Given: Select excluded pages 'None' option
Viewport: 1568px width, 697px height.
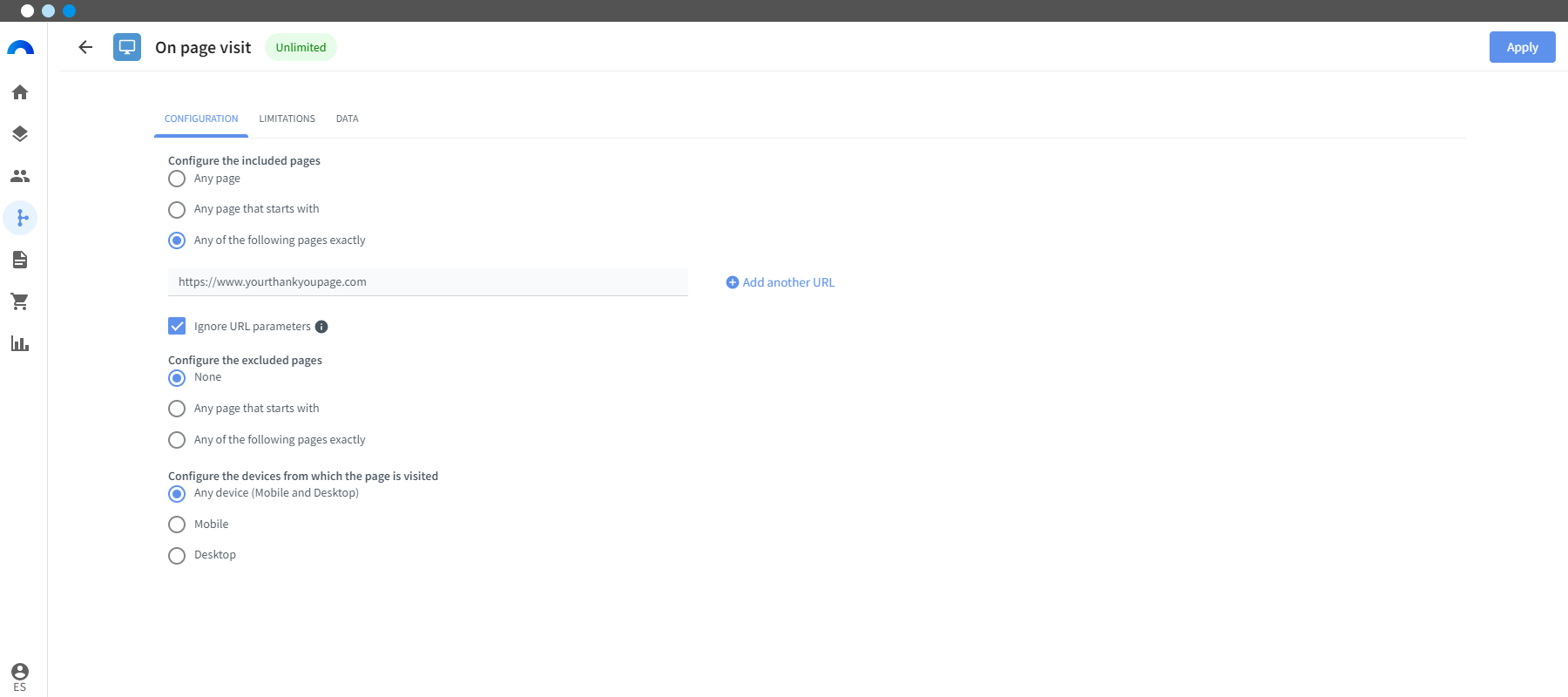Looking at the screenshot, I should point(177,378).
